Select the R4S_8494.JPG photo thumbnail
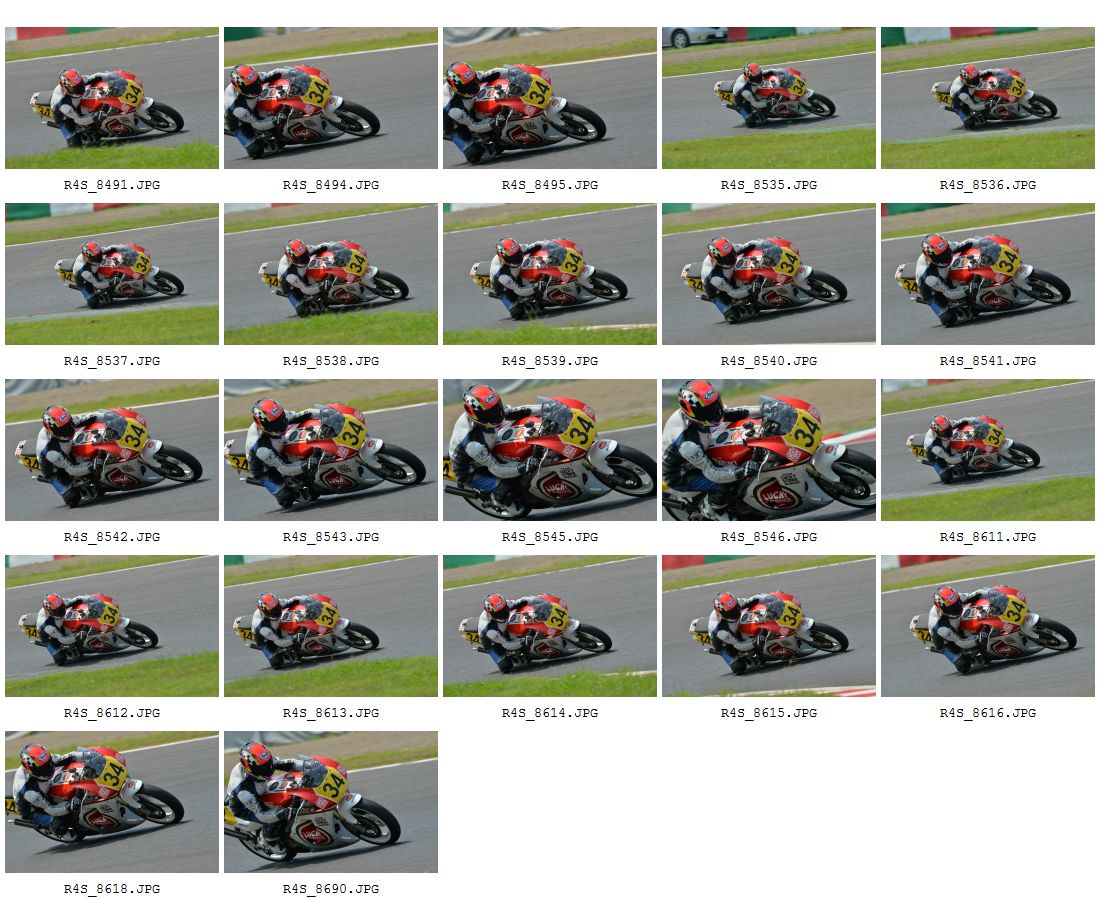The image size is (1100, 900). [330, 98]
